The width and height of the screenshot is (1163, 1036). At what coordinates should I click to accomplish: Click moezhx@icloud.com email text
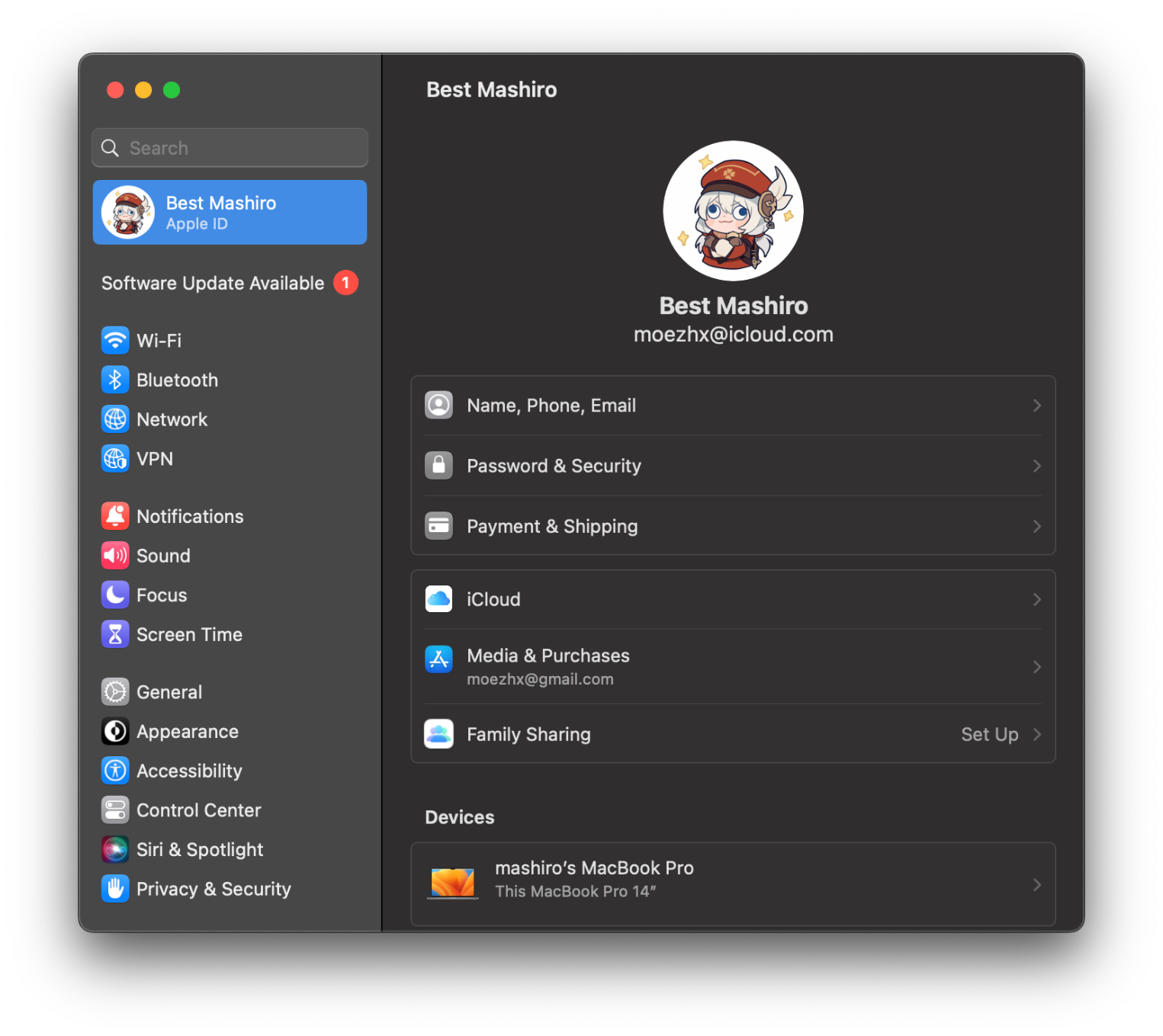(x=734, y=335)
